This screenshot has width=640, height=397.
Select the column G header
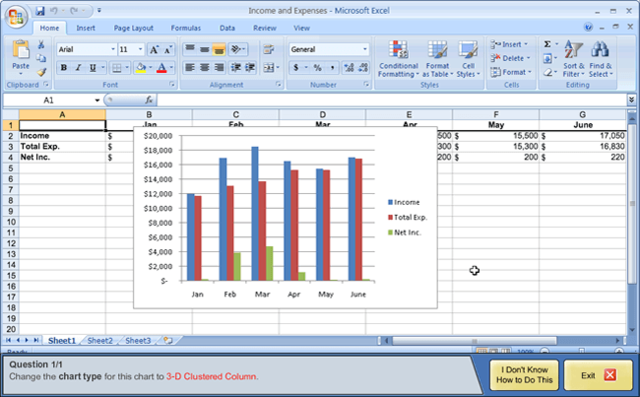tap(582, 115)
